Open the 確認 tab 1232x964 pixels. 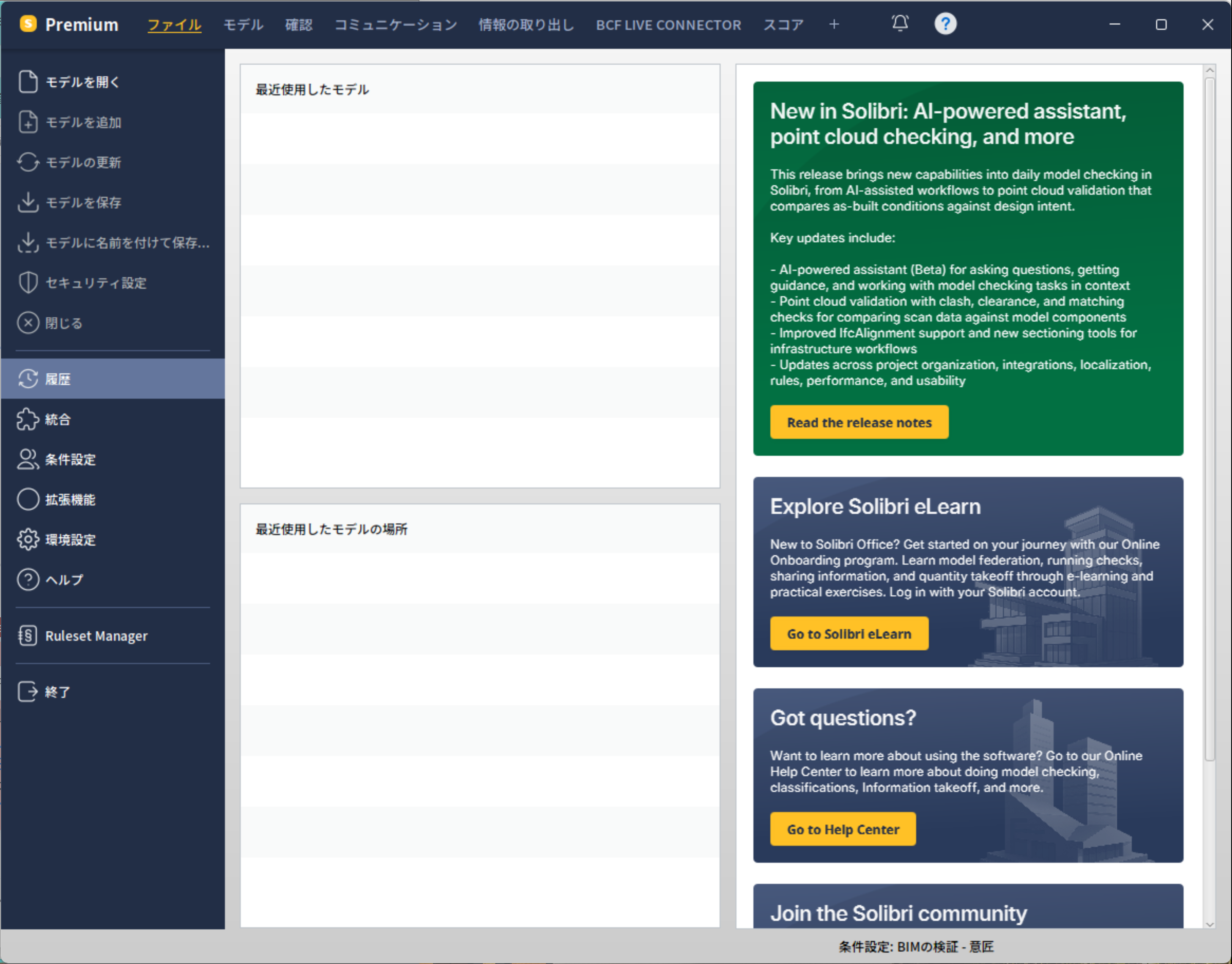[298, 25]
